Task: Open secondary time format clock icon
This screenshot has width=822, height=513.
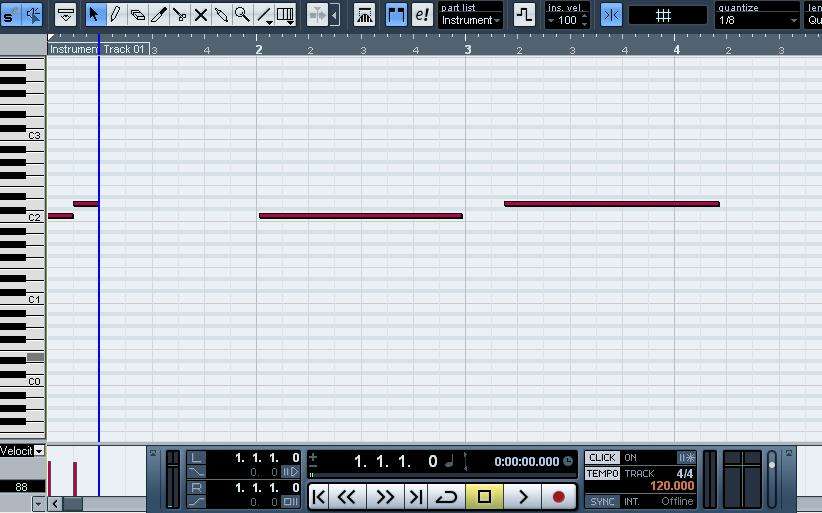Action: coord(568,461)
